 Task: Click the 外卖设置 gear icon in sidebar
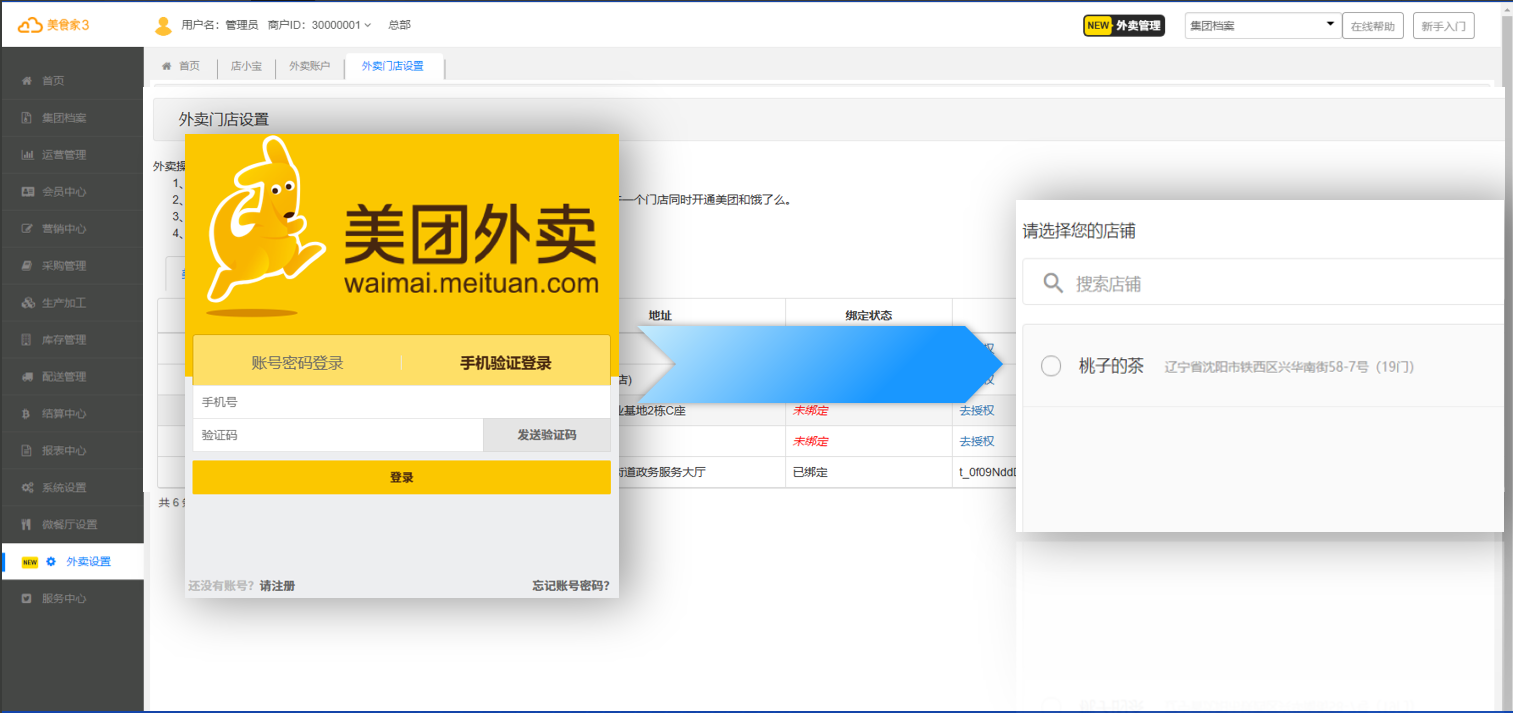[x=51, y=562]
